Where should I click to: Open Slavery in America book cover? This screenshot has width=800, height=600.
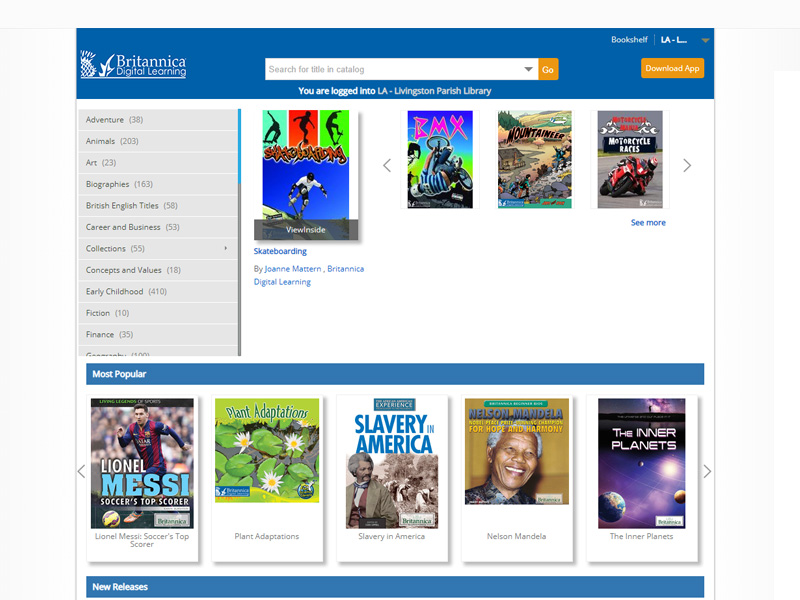tap(392, 463)
